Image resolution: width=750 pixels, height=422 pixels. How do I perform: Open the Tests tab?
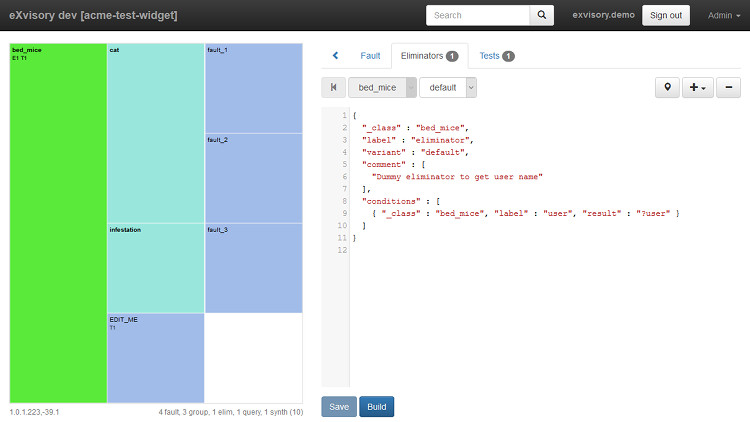point(496,56)
